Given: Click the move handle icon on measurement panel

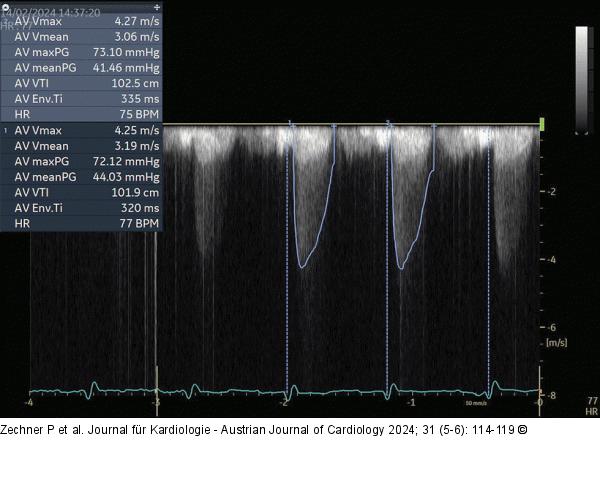Looking at the screenshot, I should (x=156, y=5).
